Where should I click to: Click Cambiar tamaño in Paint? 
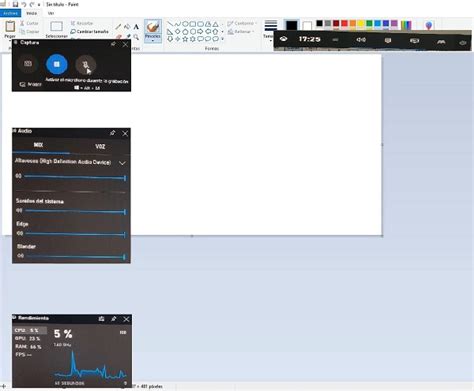89,31
